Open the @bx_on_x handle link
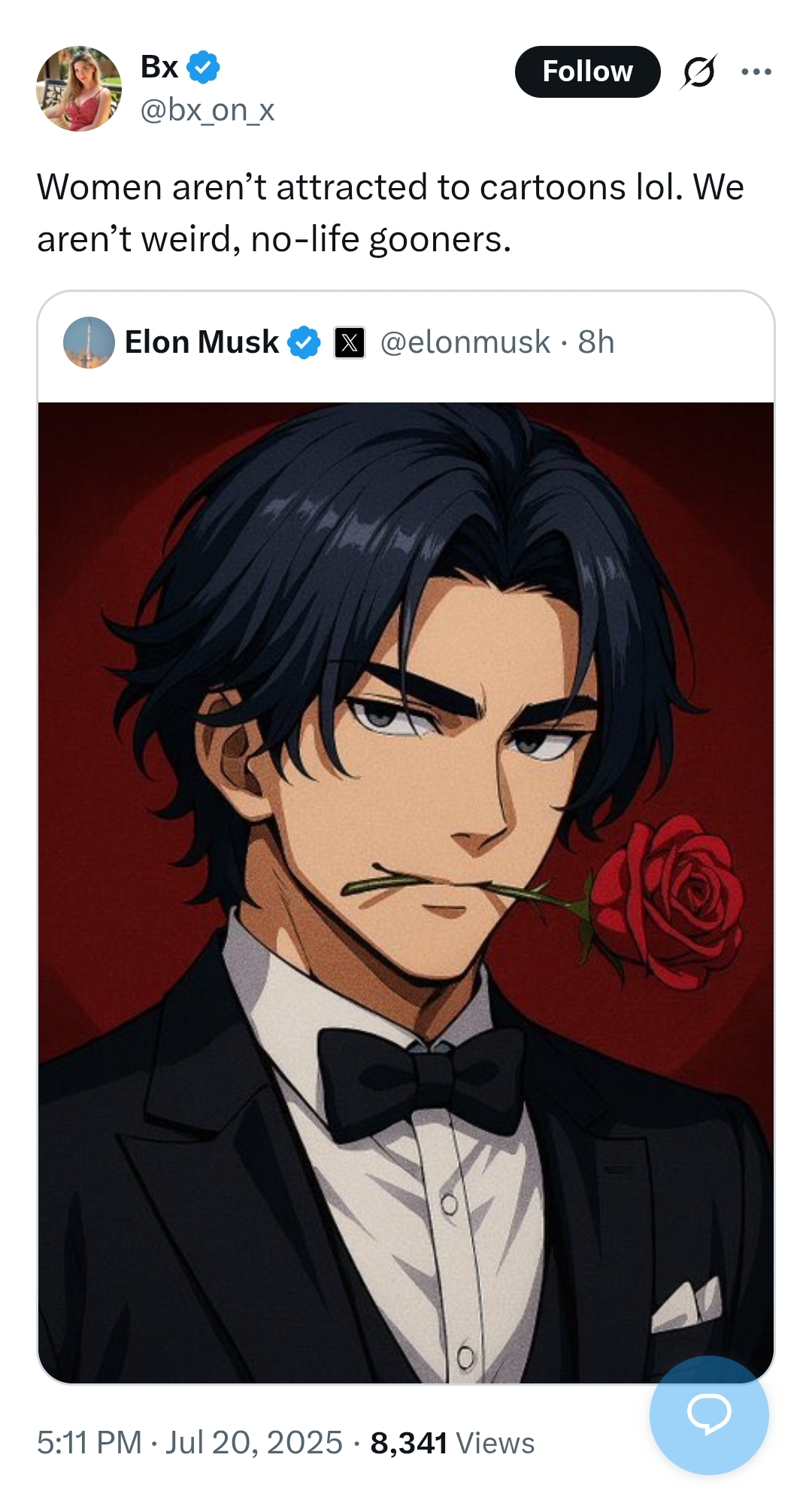 208,110
